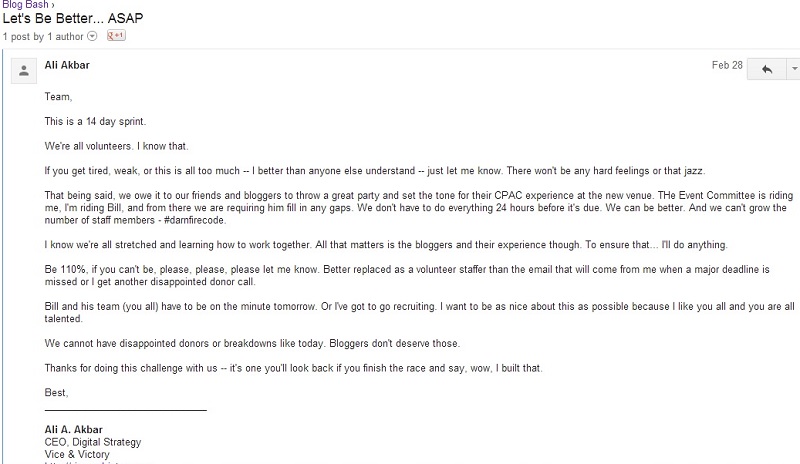Click the 'CEO, Digital Strategy' title text
The image size is (800, 464).
(x=93, y=442)
